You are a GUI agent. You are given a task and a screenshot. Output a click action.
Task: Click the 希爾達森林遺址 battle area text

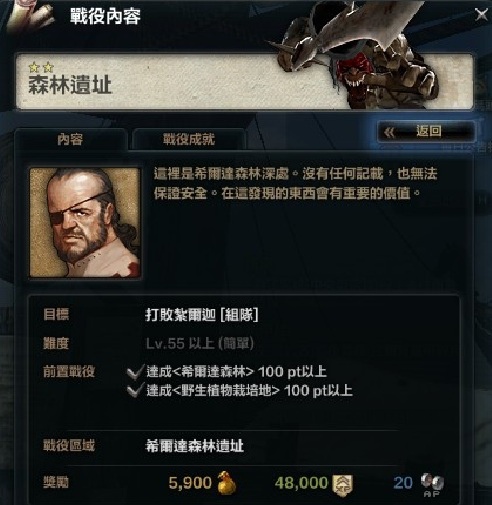point(194,446)
